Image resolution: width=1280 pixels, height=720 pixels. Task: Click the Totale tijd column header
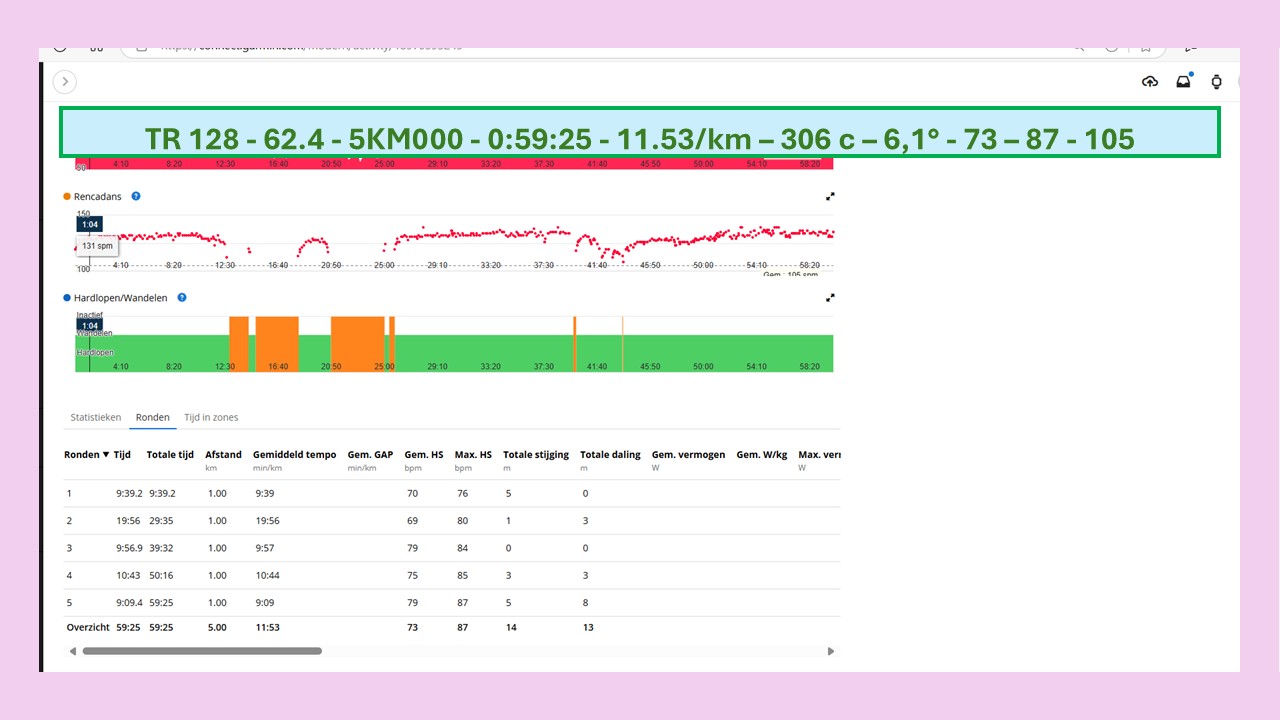pos(170,454)
